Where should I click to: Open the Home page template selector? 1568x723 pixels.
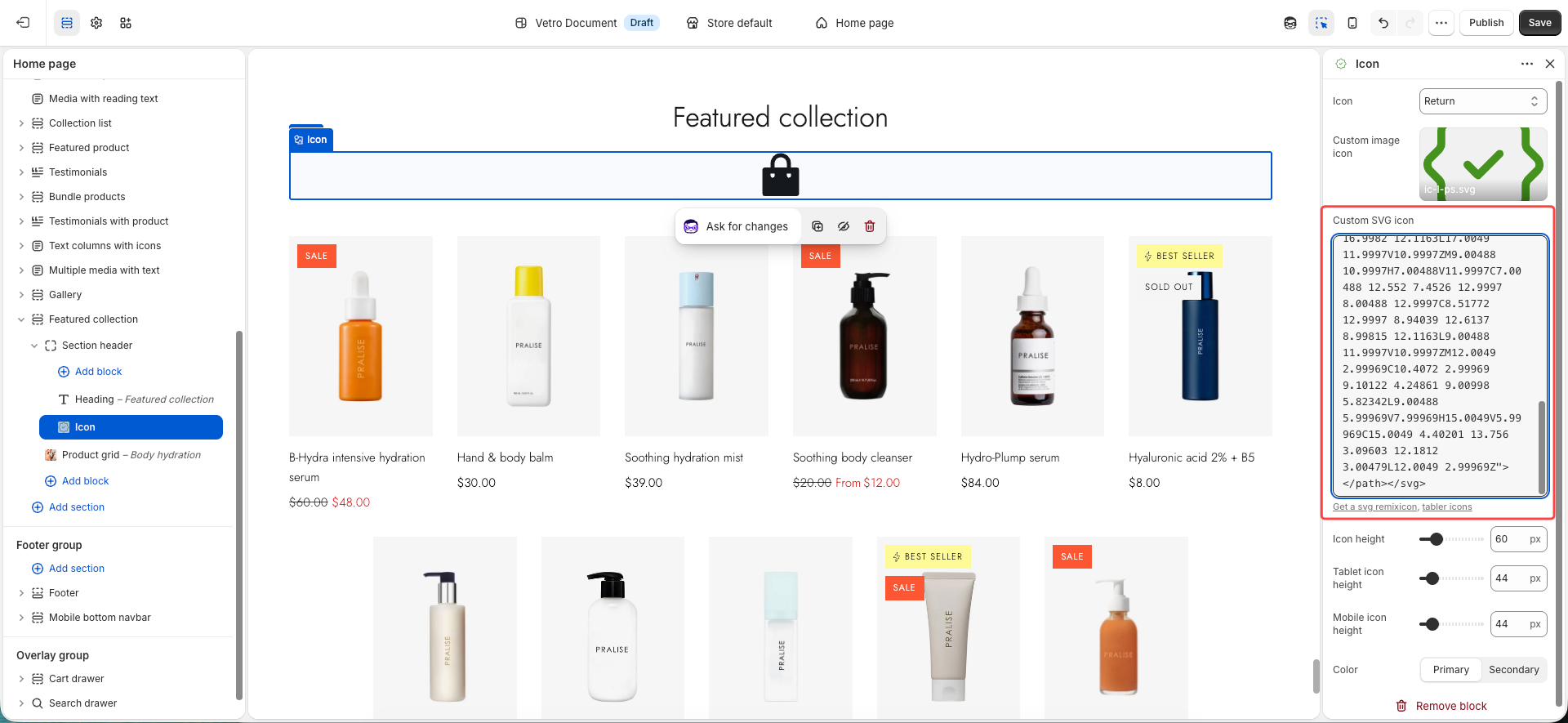point(855,23)
